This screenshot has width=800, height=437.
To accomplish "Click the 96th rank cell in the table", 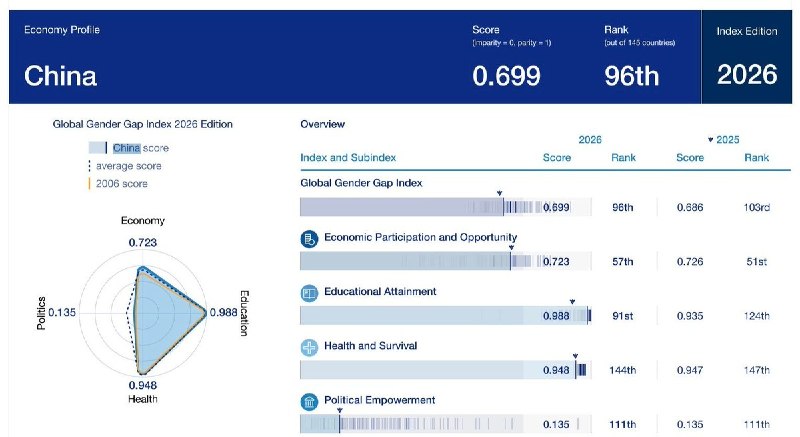I will [x=622, y=207].
